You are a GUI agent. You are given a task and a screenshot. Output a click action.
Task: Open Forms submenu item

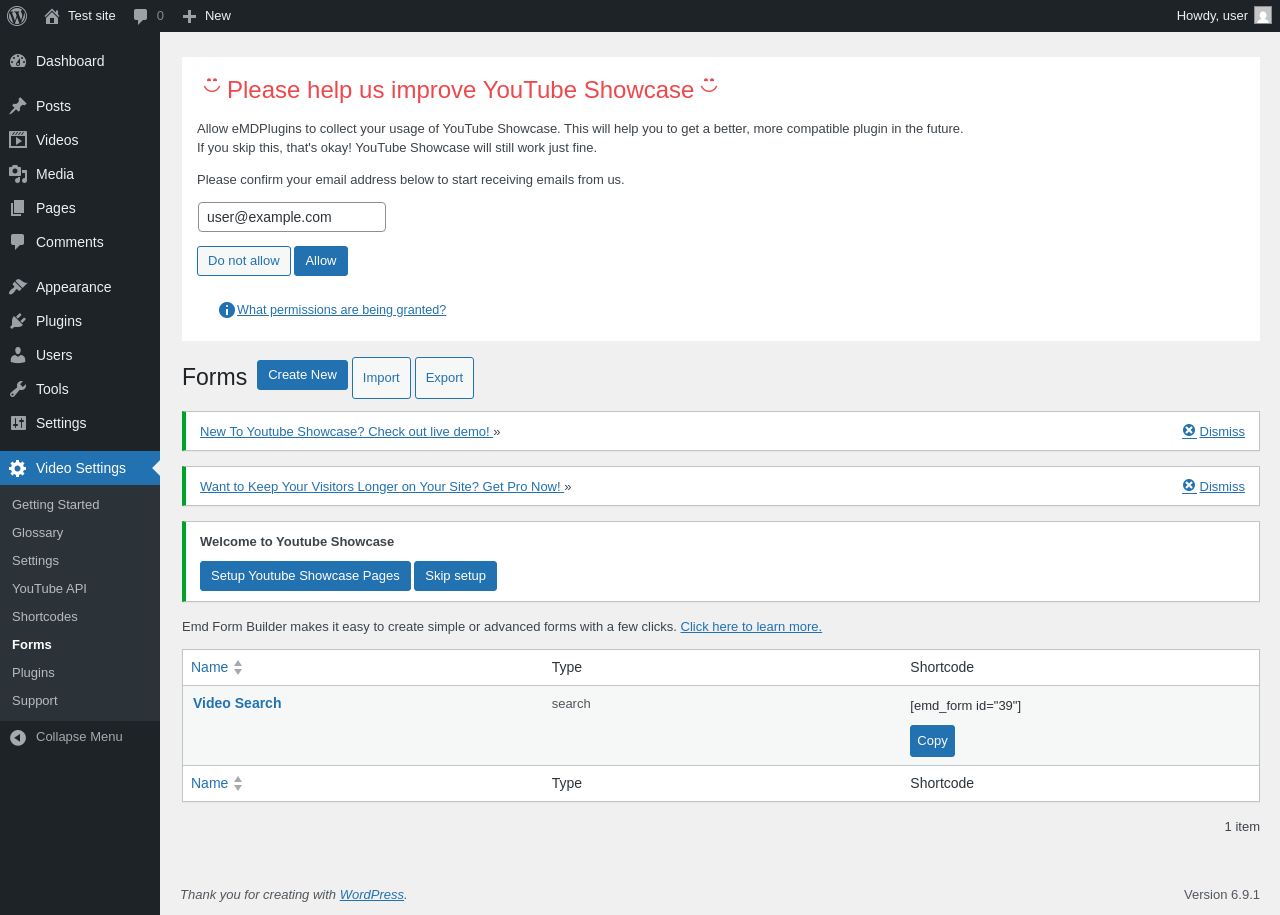tap(32, 644)
